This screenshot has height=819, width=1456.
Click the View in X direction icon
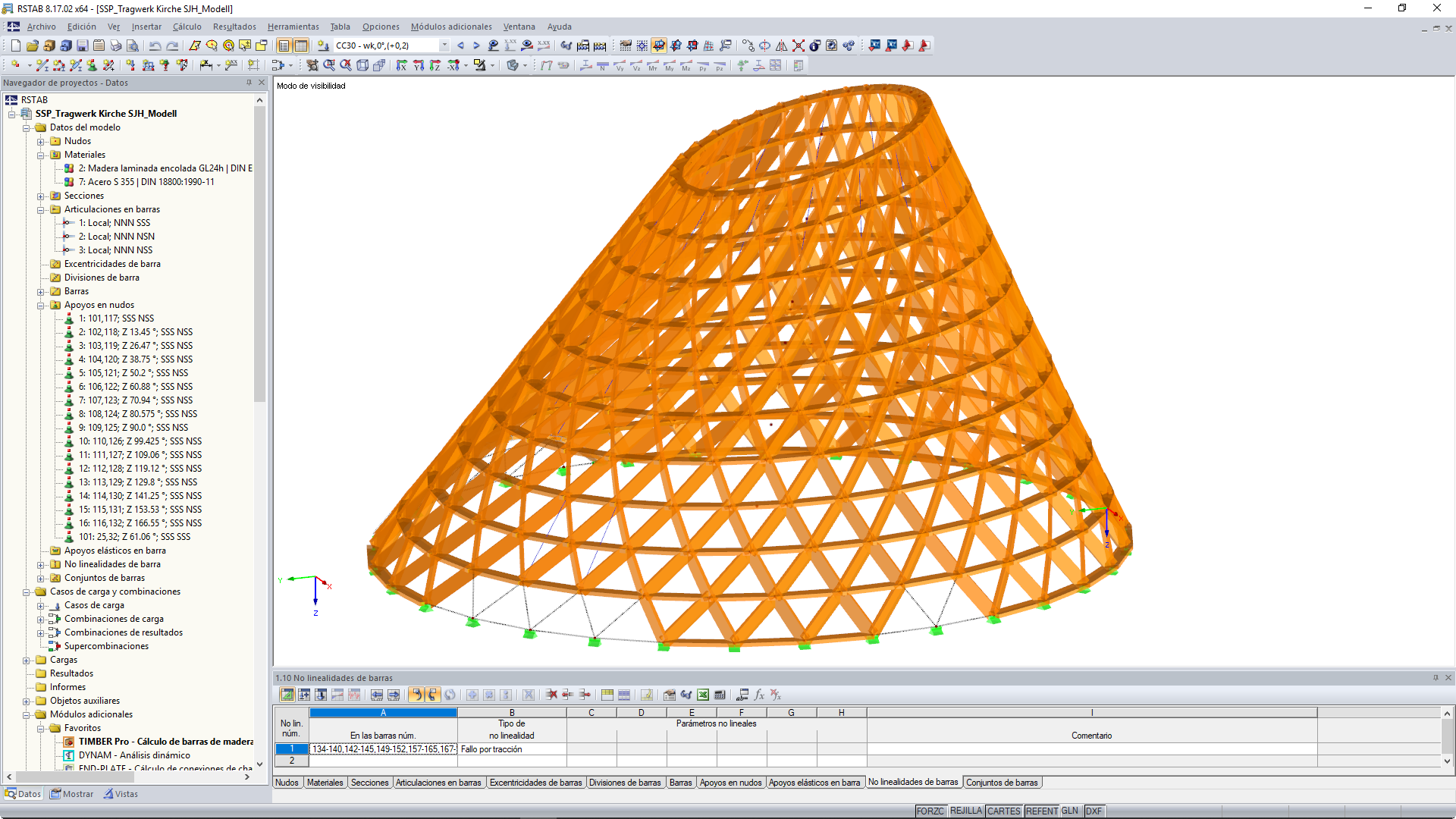pyautogui.click(x=401, y=65)
